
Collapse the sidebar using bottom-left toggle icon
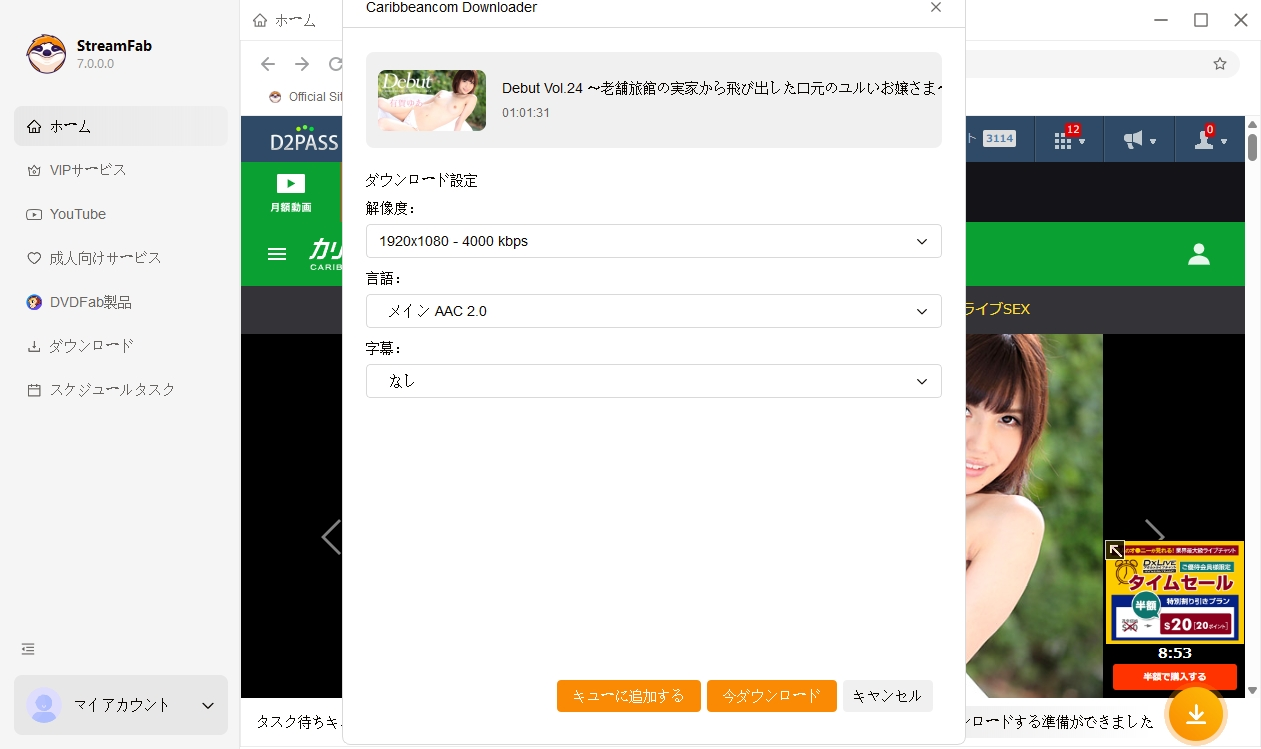(28, 649)
